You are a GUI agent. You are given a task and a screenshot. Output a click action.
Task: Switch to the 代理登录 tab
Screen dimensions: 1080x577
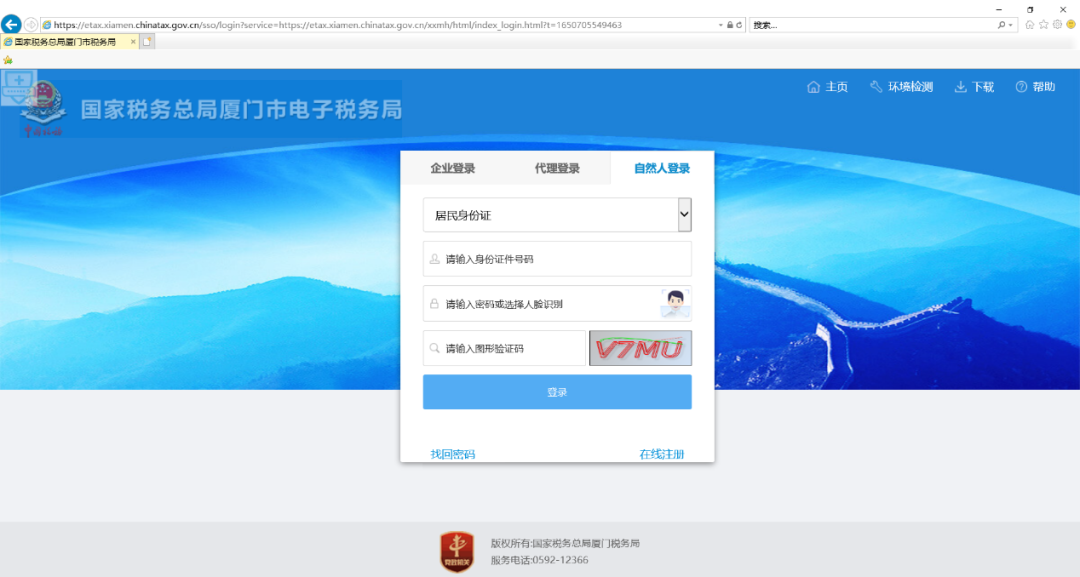[x=557, y=168]
